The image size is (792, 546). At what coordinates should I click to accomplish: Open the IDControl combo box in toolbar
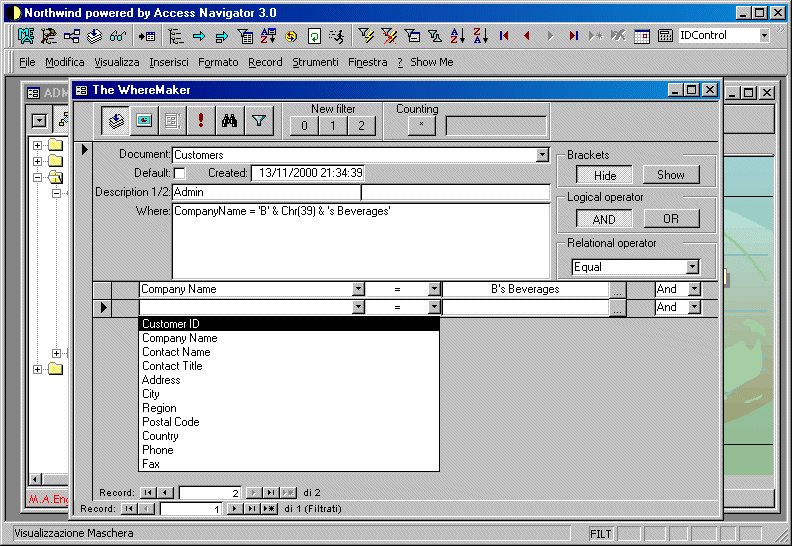pos(764,36)
